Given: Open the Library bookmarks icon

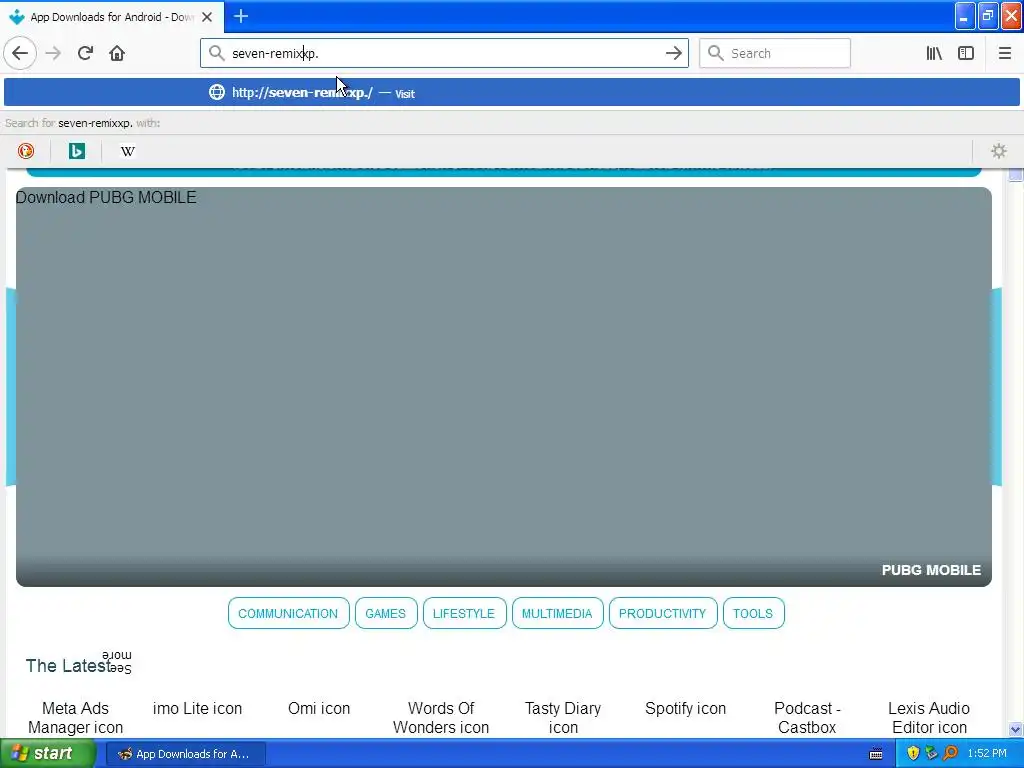Looking at the screenshot, I should pos(934,54).
